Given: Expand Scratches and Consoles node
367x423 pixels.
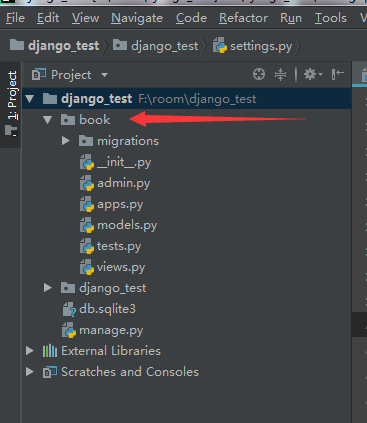Looking at the screenshot, I should click(30, 372).
